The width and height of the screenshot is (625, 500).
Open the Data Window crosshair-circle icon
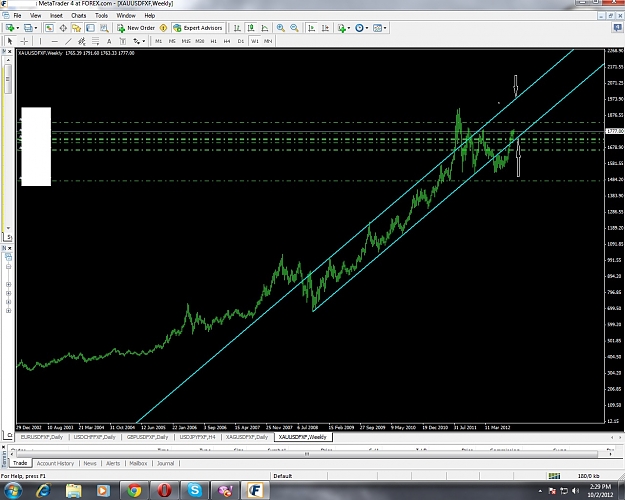(x=63, y=28)
